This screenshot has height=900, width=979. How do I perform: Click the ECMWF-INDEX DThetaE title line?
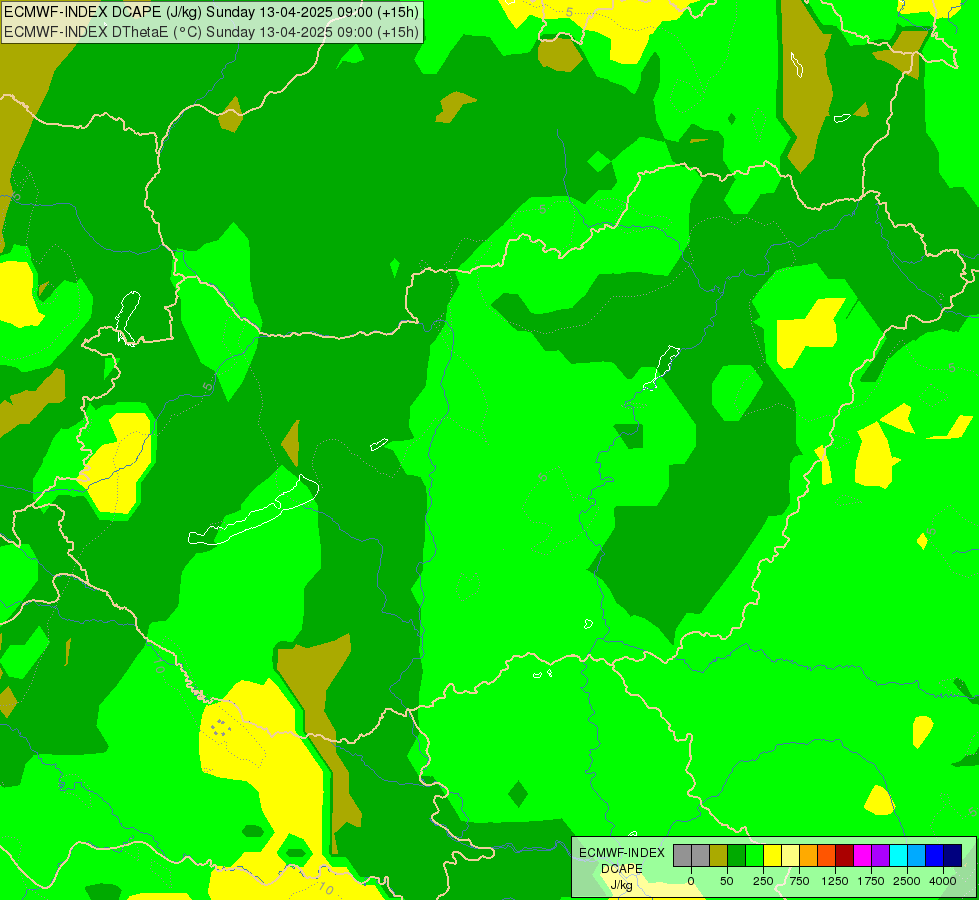(211, 31)
